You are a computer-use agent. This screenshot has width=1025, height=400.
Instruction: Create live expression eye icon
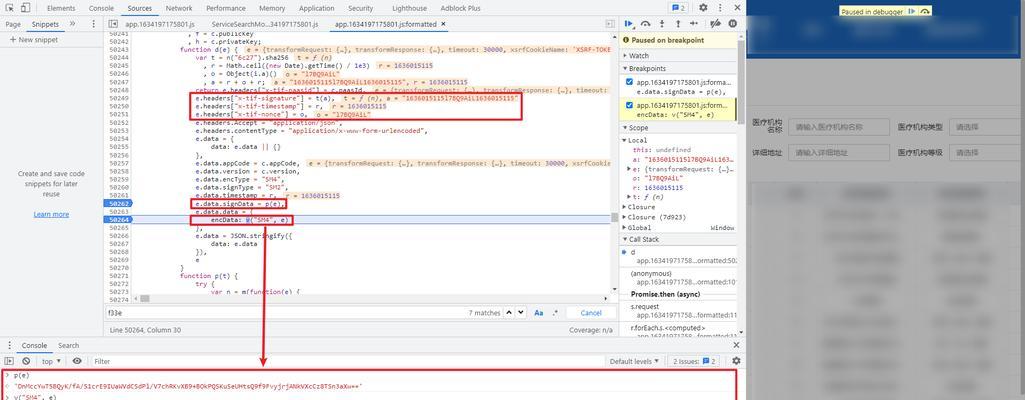tap(77, 361)
